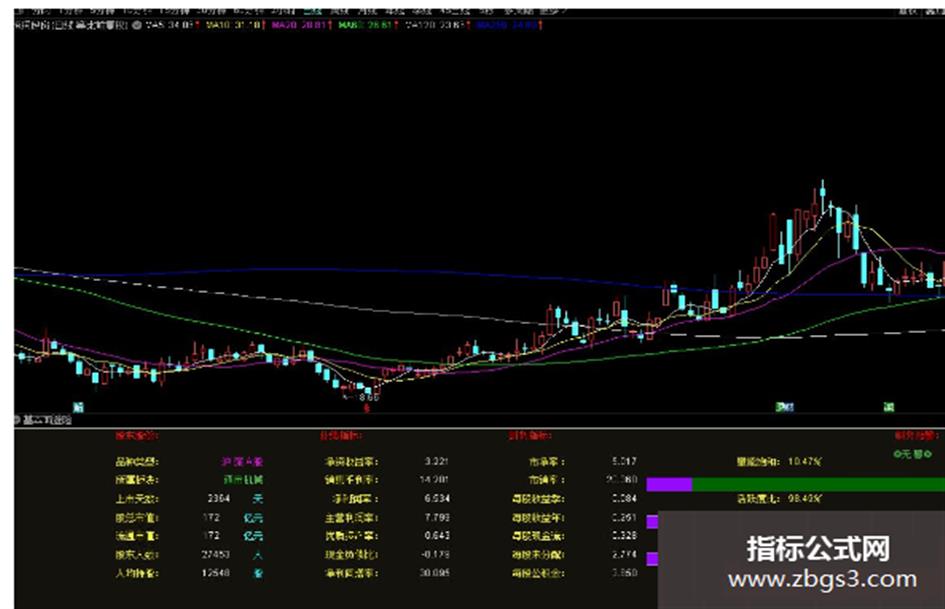The height and width of the screenshot is (609, 945).
Task: Click the green segment of progress bar
Action: [x=818, y=484]
